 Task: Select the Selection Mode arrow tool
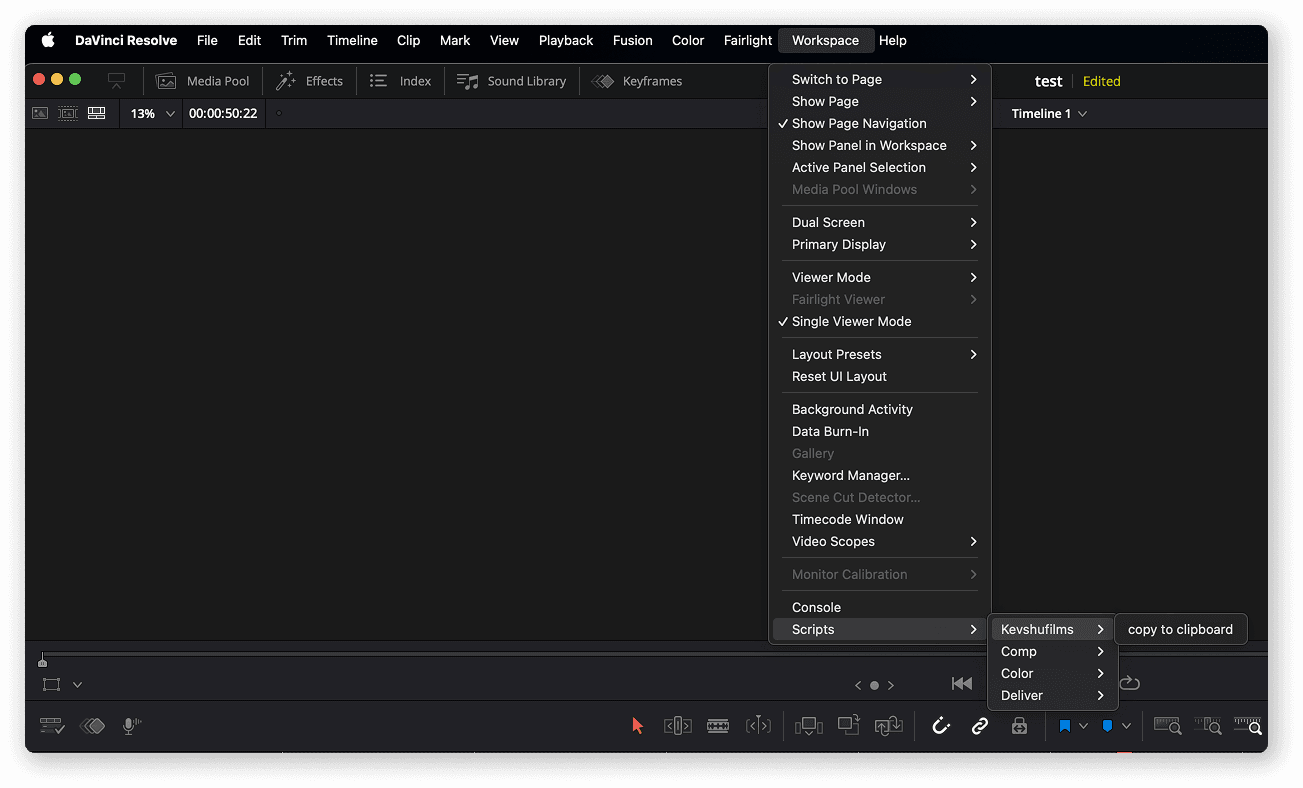(x=638, y=726)
